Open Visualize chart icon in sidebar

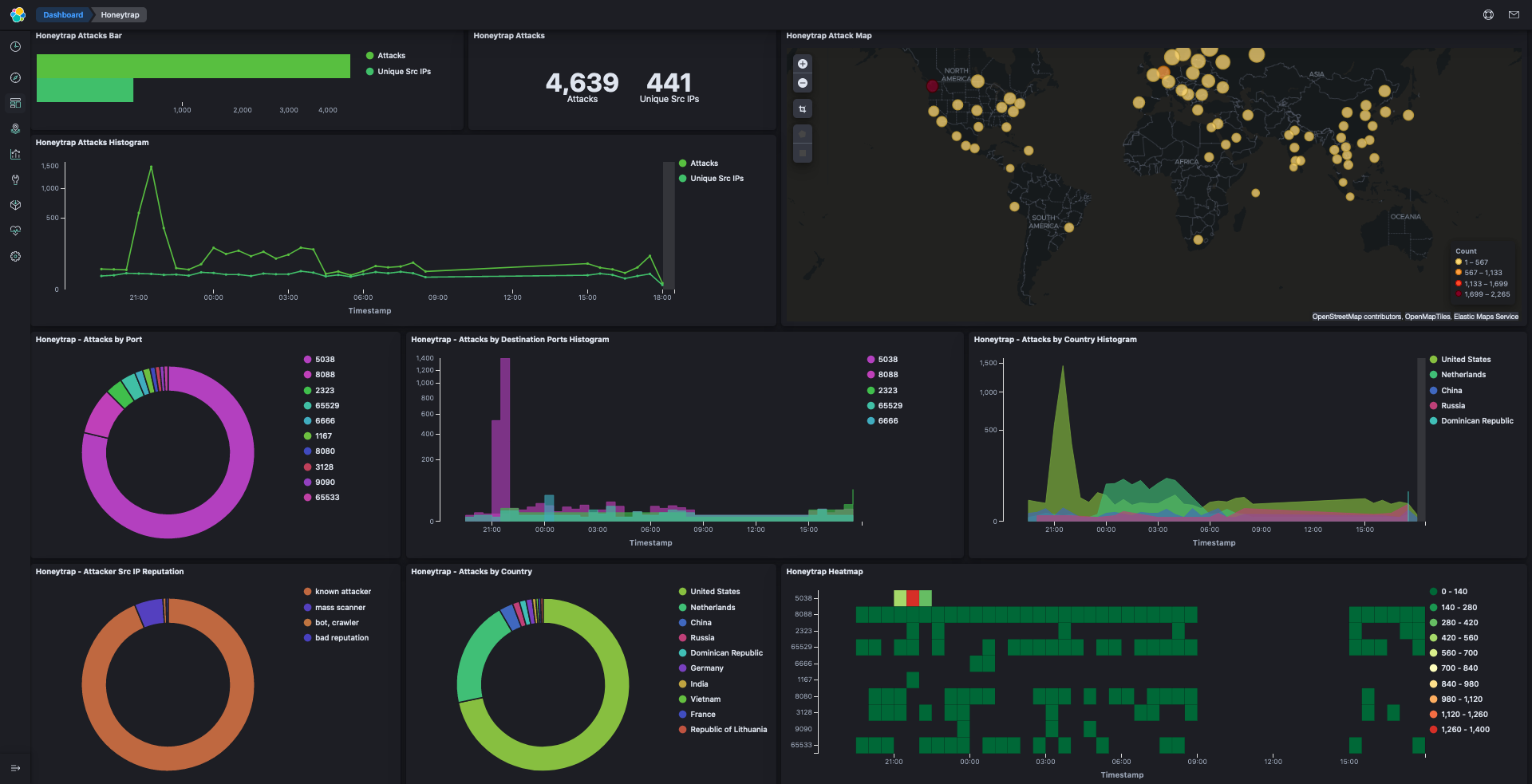point(15,154)
